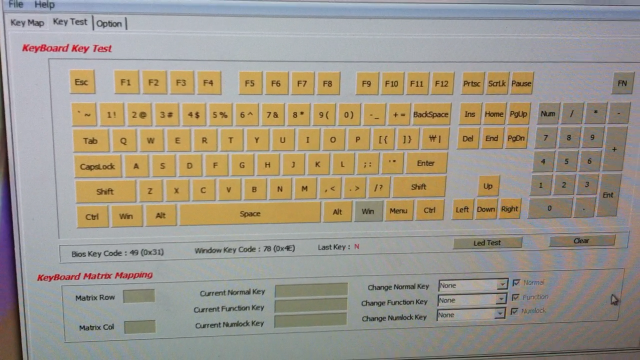This screenshot has height=360, width=640.
Task: Click the numpad slash key
Action: click(x=572, y=113)
